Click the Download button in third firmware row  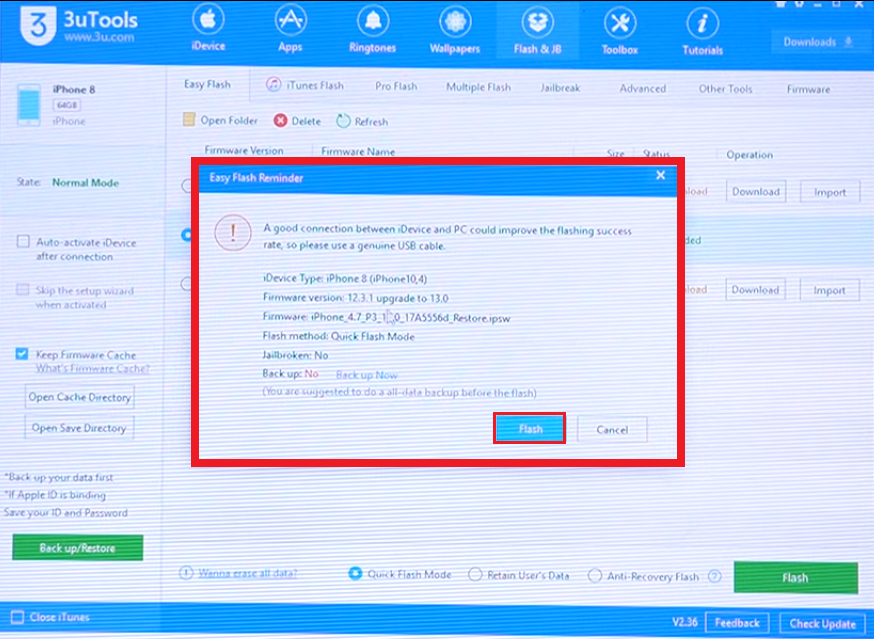[x=755, y=289]
